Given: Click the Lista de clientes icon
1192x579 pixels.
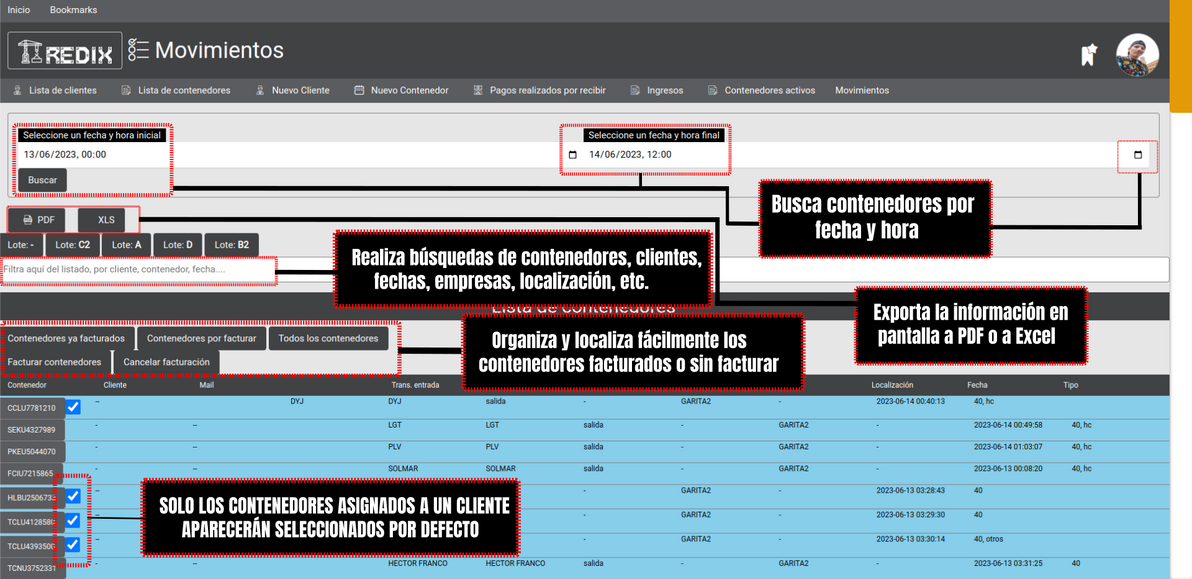Looking at the screenshot, I should click(x=18, y=90).
